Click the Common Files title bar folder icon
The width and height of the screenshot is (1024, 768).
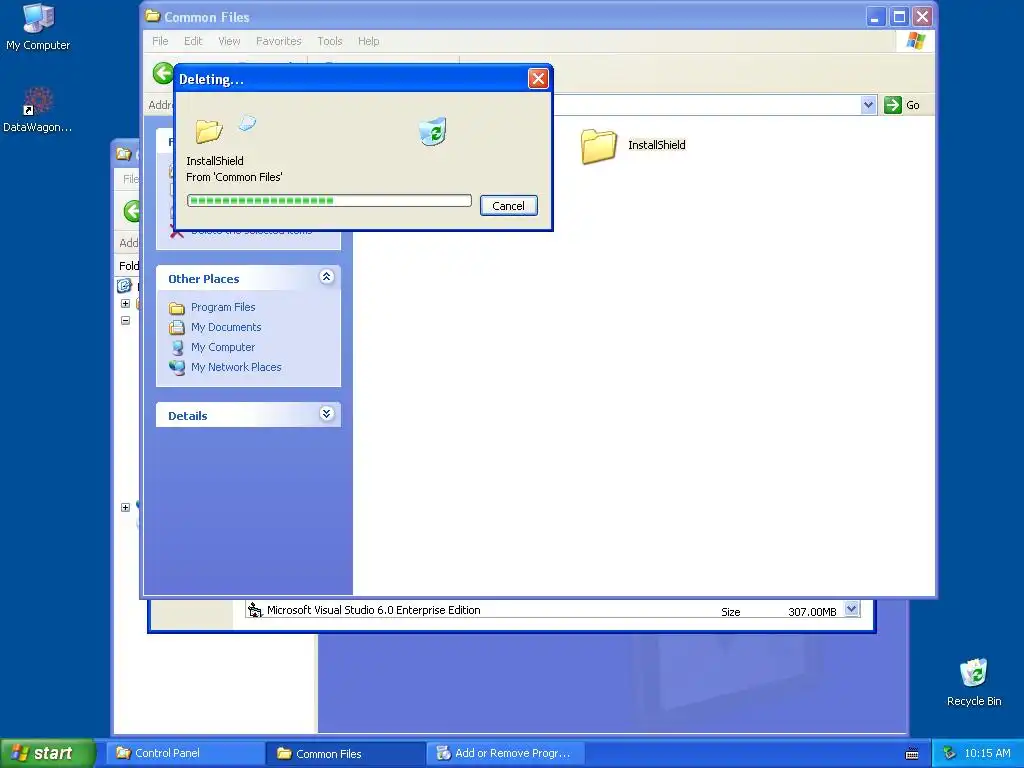(152, 16)
